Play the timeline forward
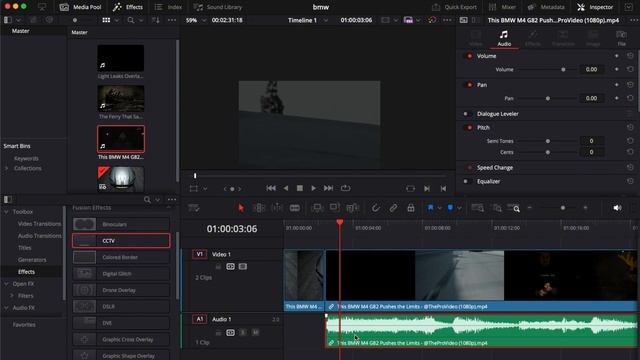Image resolution: width=640 pixels, height=360 pixels. coord(313,188)
